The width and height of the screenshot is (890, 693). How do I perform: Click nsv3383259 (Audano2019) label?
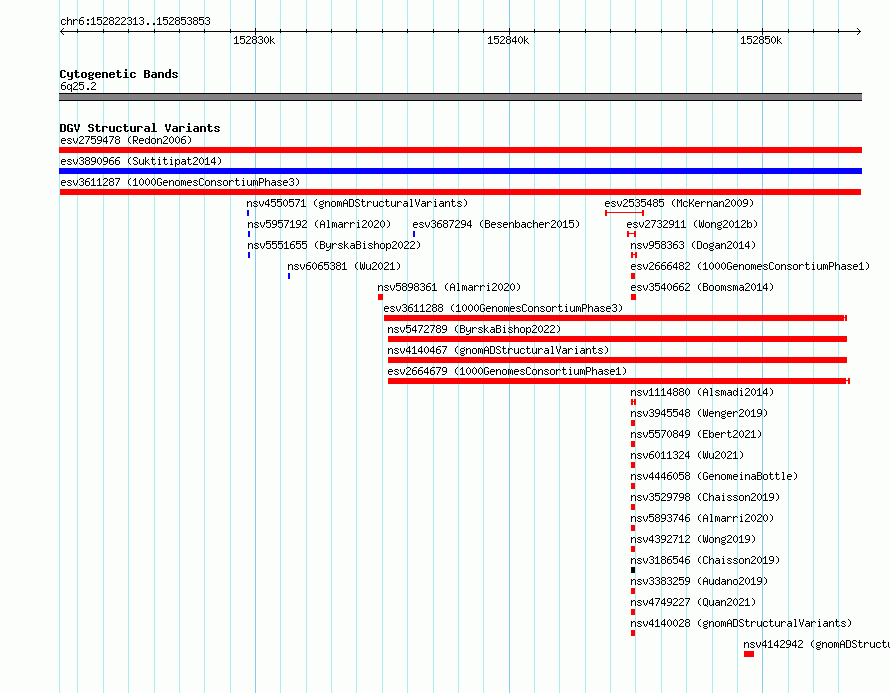point(699,581)
